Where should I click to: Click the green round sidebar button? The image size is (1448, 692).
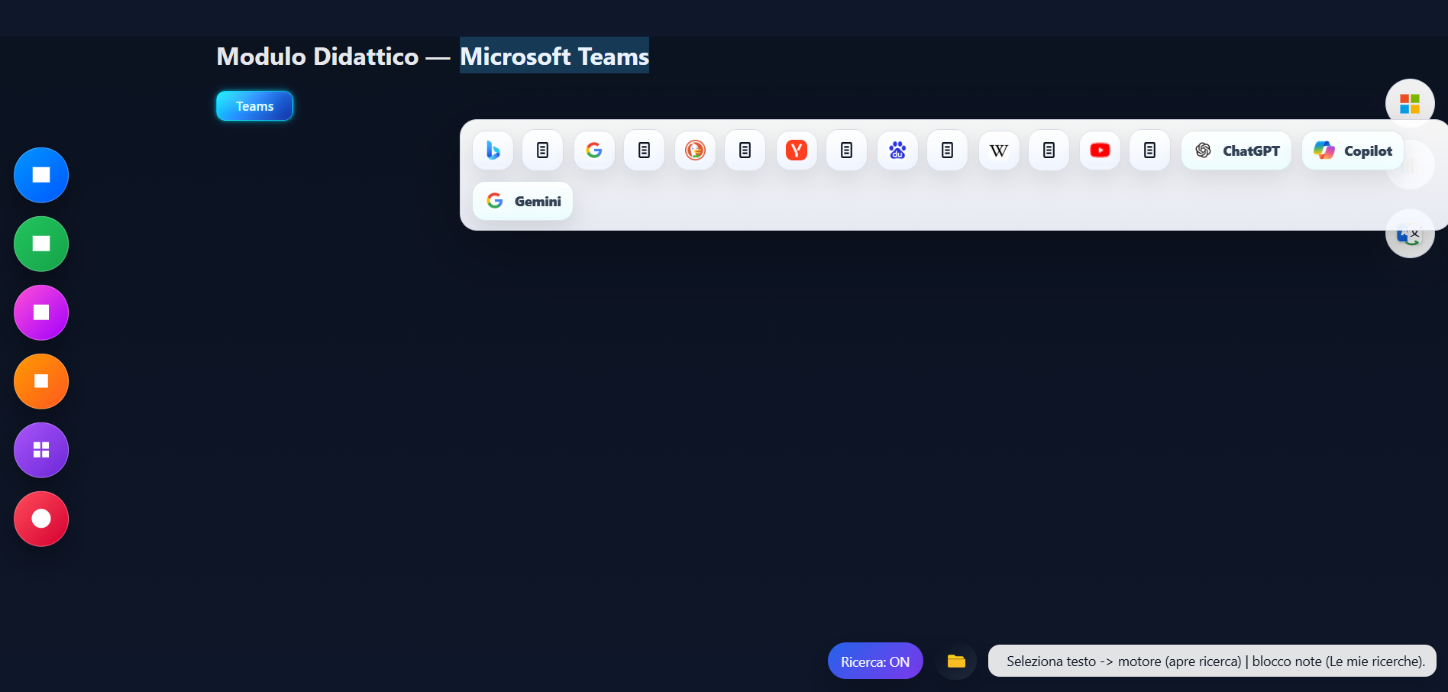(41, 244)
